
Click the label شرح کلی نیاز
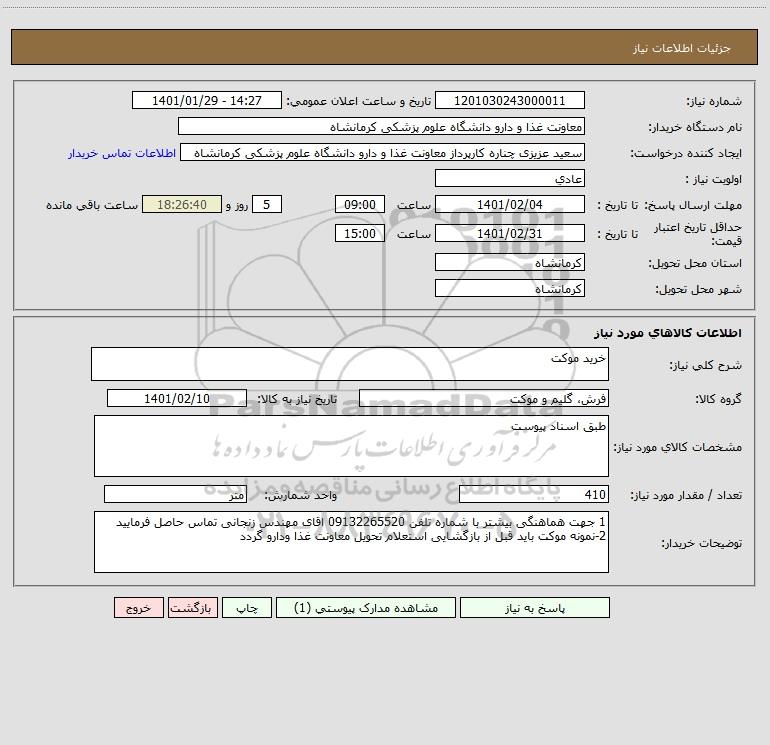point(706,365)
